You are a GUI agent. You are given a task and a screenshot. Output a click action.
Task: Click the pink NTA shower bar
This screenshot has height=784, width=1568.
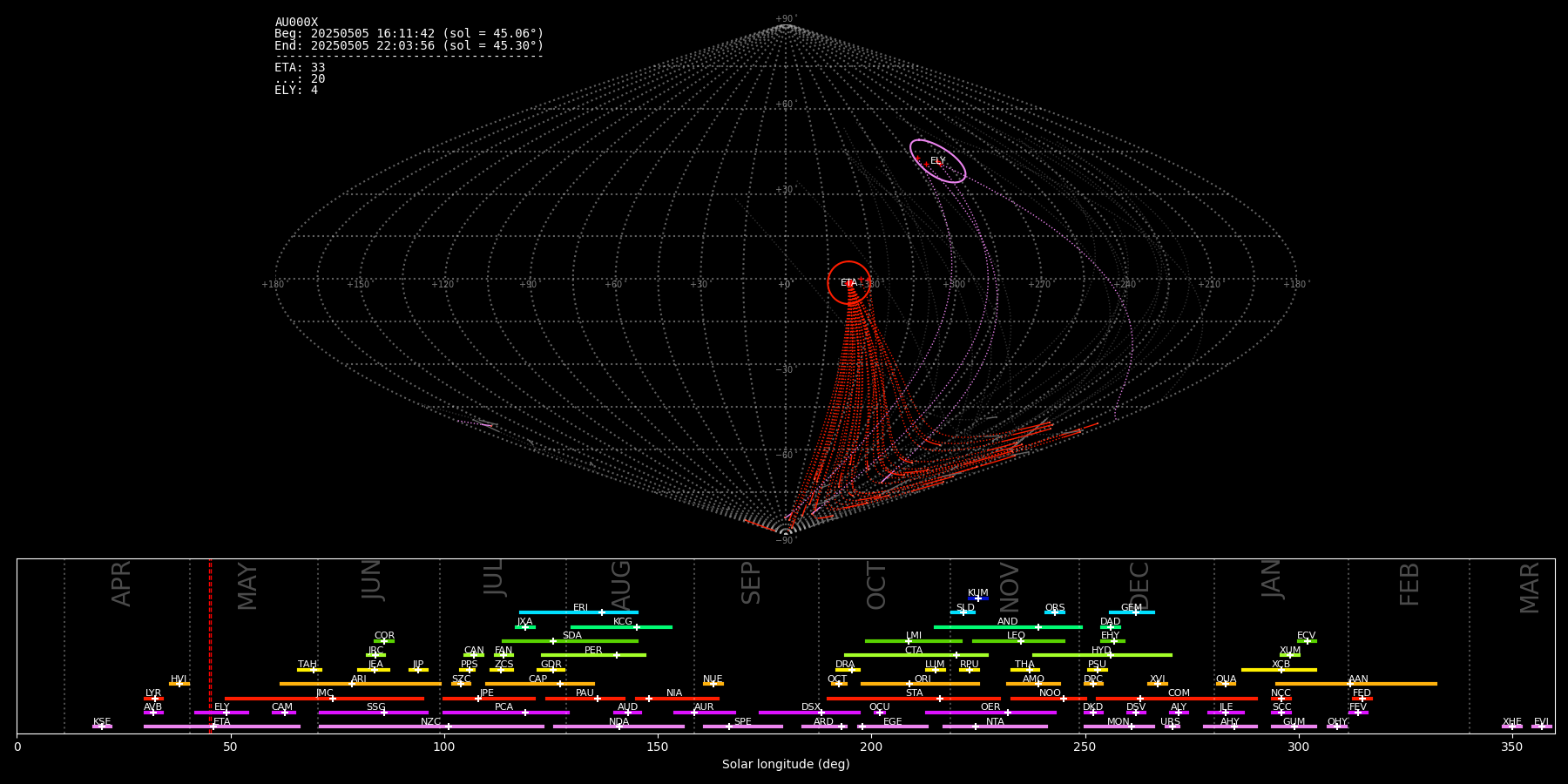995,727
